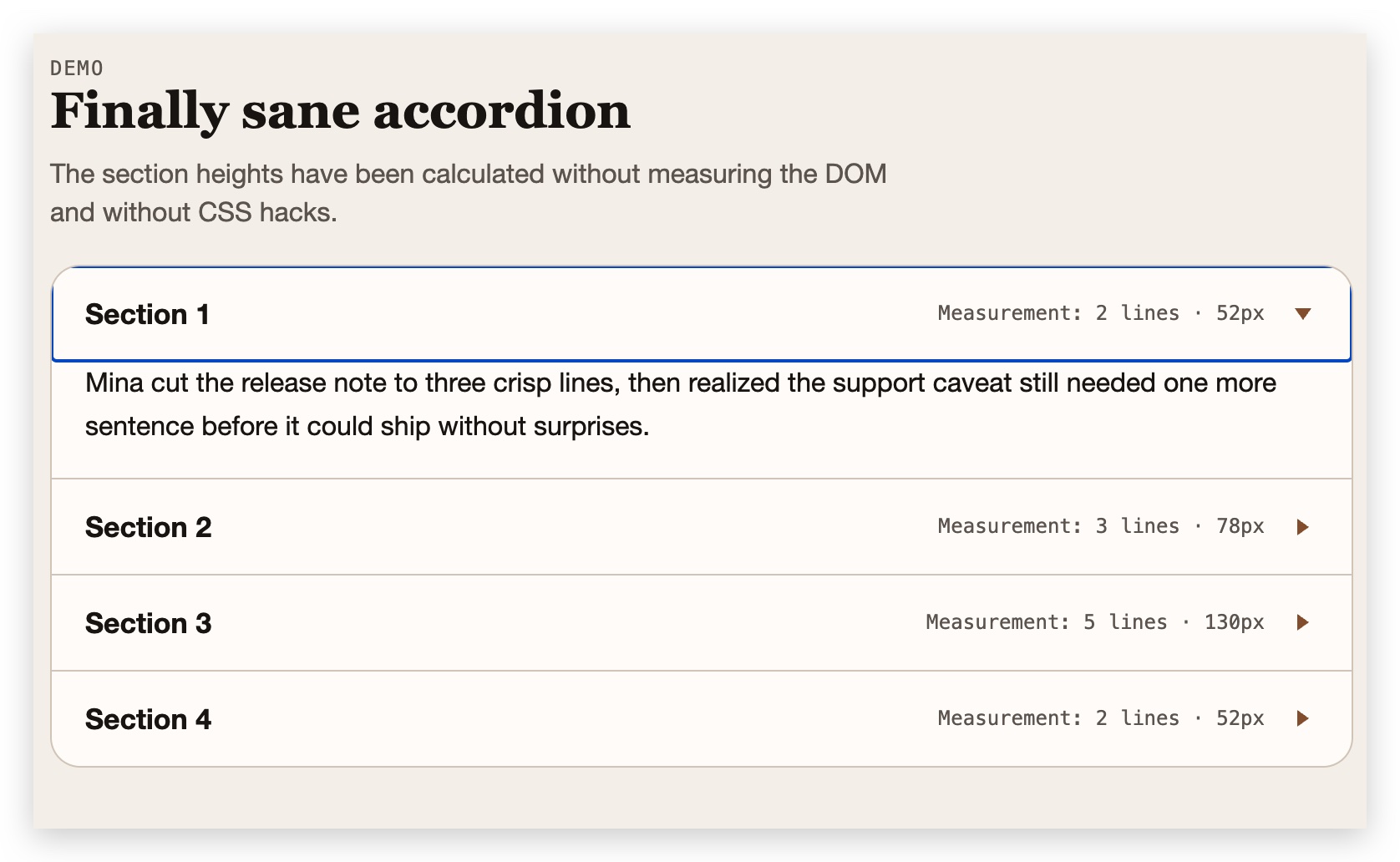Click the Section 1 header title

(x=147, y=315)
